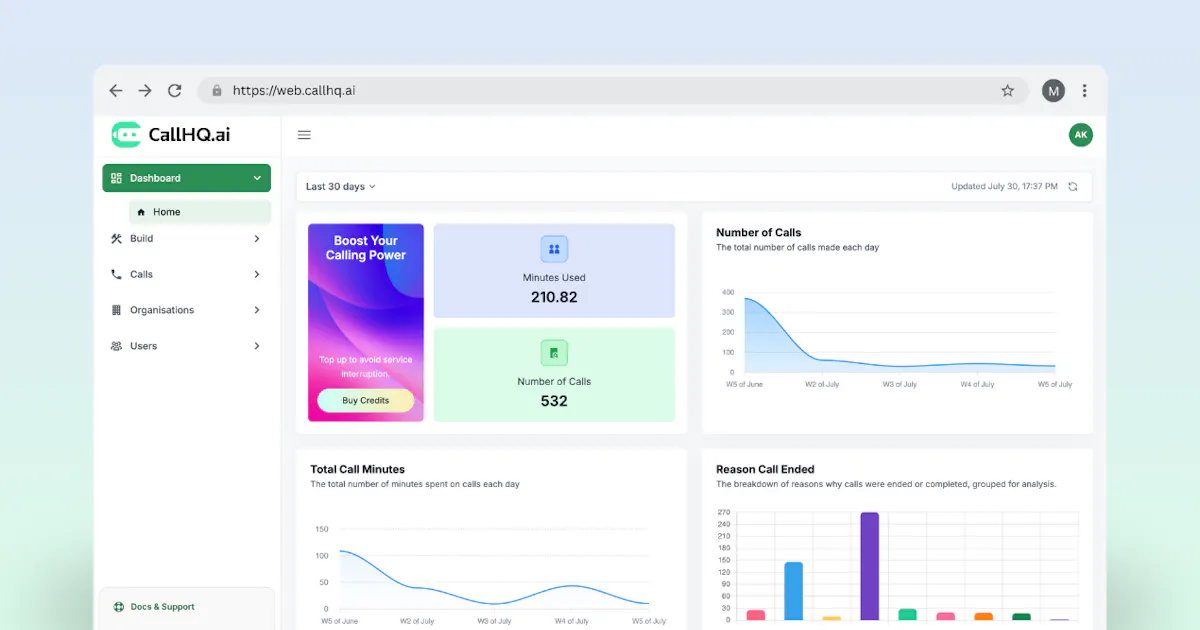Click the Organisations building icon
This screenshot has height=630, width=1200.
[116, 310]
